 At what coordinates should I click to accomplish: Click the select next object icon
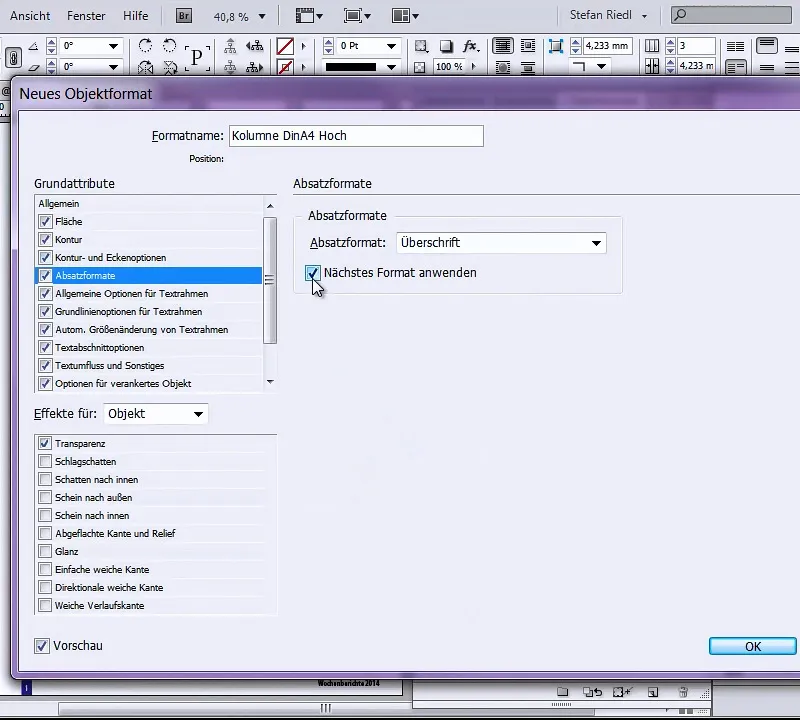255,67
